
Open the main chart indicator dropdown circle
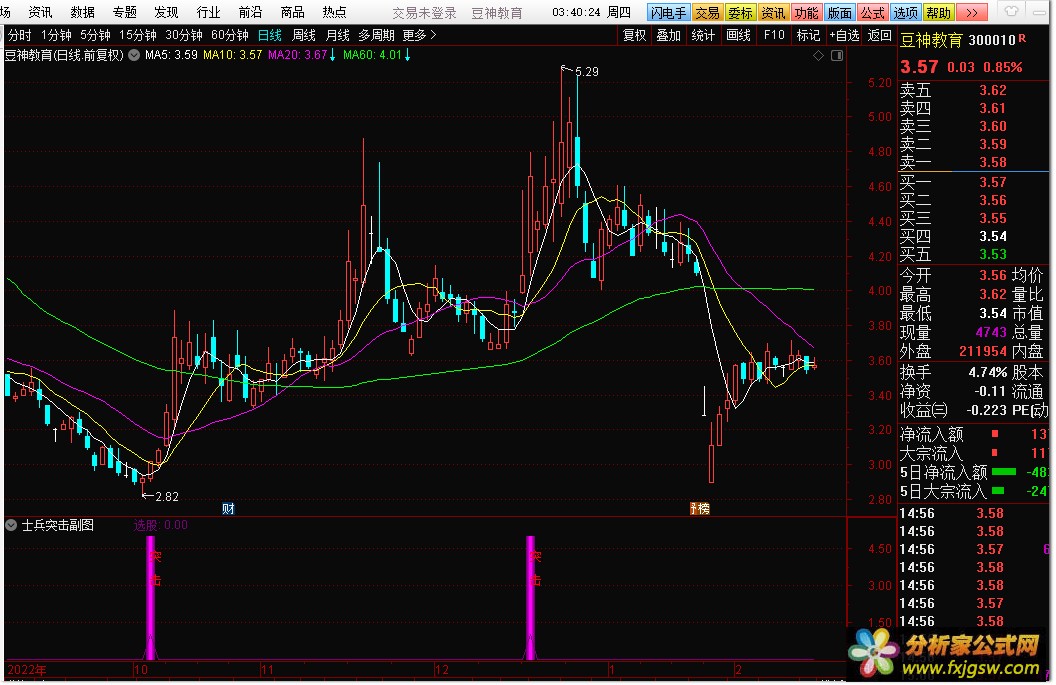coord(134,55)
